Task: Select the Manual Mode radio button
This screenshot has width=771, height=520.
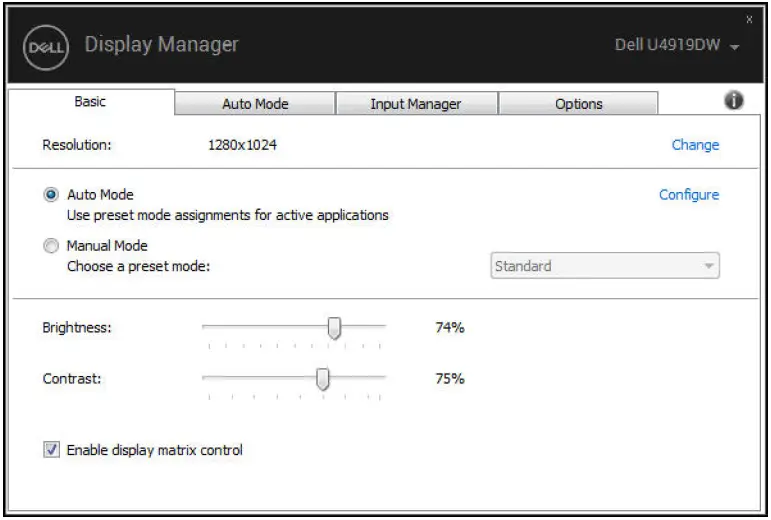Action: pos(51,246)
